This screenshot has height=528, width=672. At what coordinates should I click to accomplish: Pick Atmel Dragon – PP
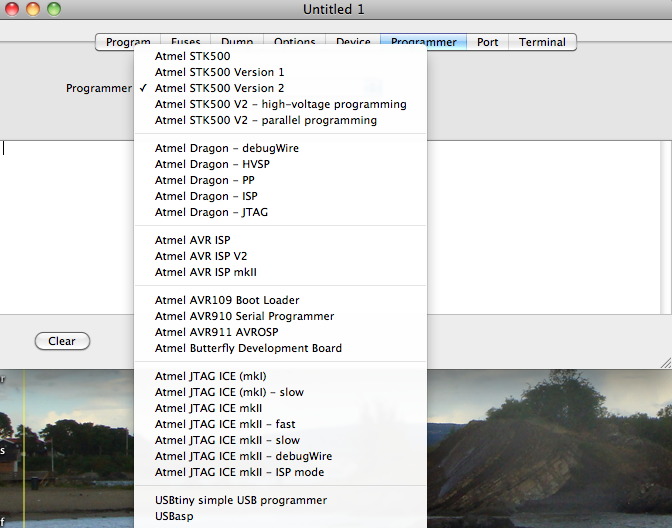pos(281,180)
